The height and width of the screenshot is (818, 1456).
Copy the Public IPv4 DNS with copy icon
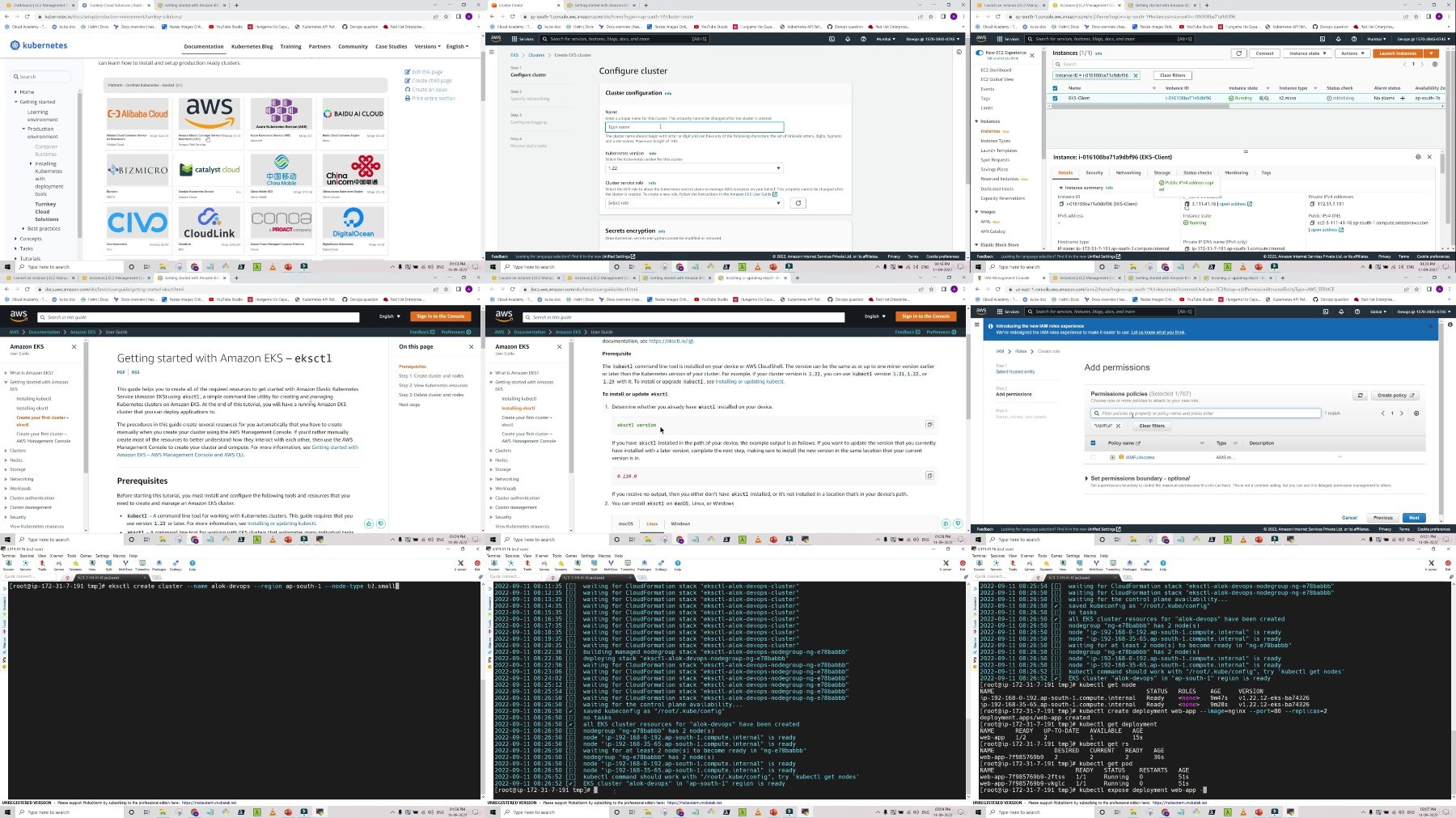pyautogui.click(x=1312, y=223)
